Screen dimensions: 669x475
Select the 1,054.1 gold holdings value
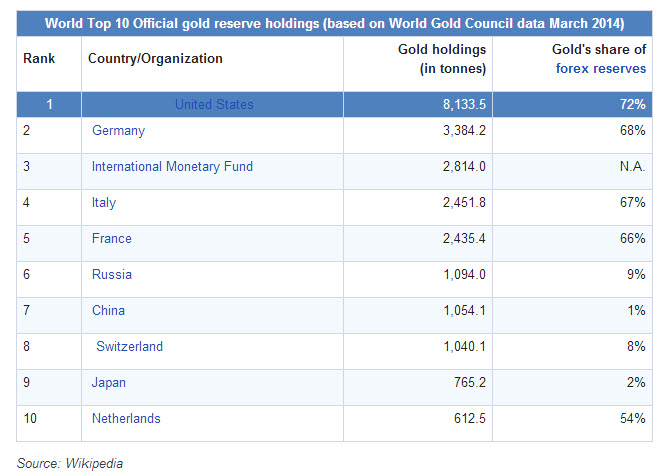(x=465, y=310)
